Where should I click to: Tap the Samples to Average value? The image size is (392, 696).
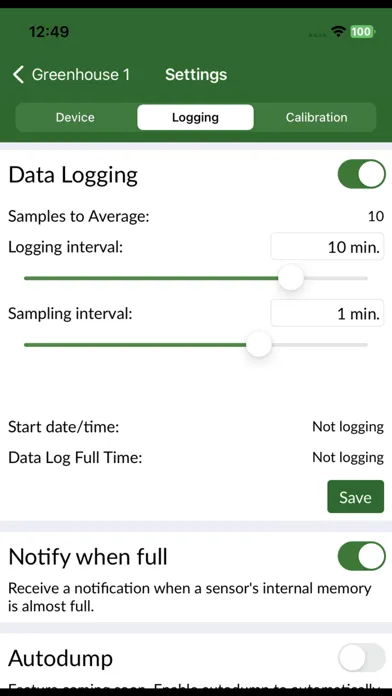376,217
